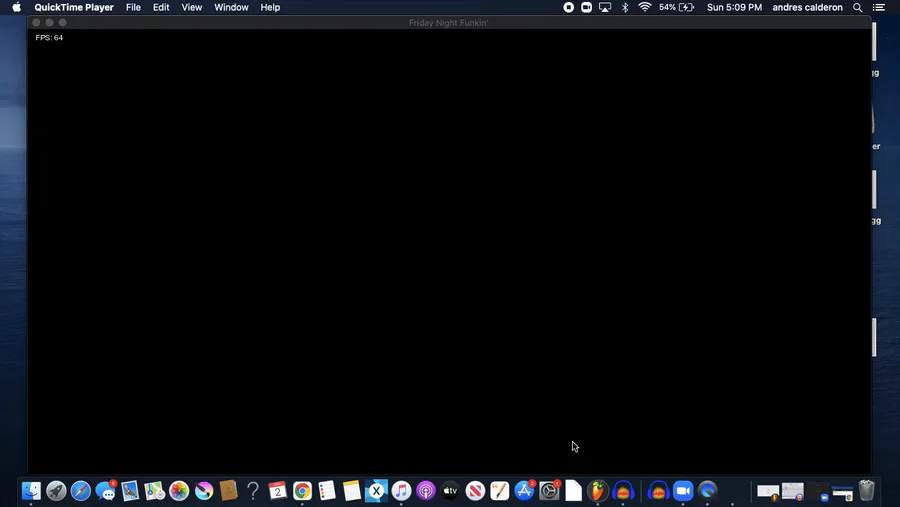Screen dimensions: 900x507
Task: Restore minimized Audacity window thumbnail
Action: pyautogui.click(x=793, y=492)
